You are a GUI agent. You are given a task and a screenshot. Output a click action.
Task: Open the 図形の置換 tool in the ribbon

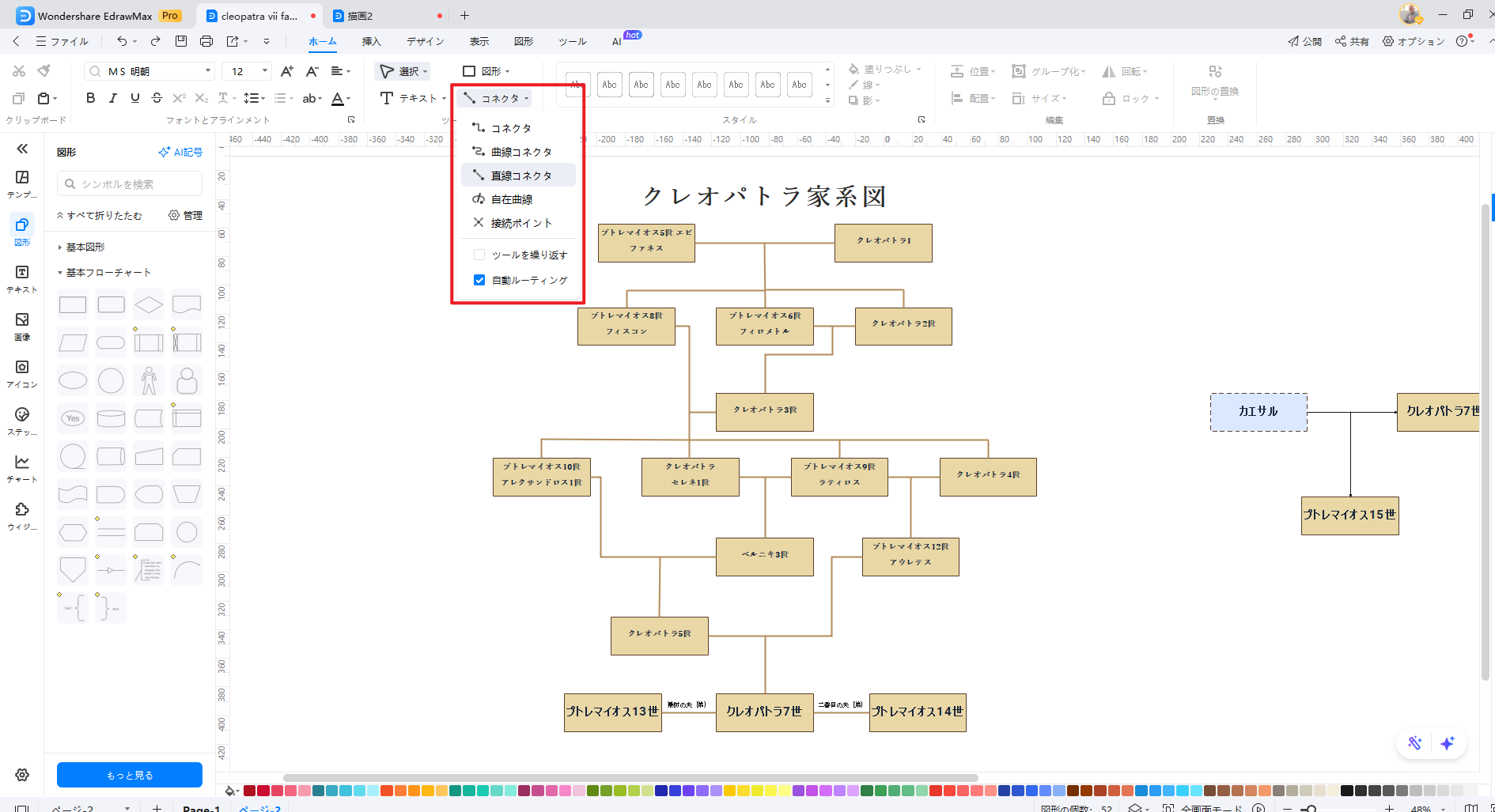[x=1213, y=79]
